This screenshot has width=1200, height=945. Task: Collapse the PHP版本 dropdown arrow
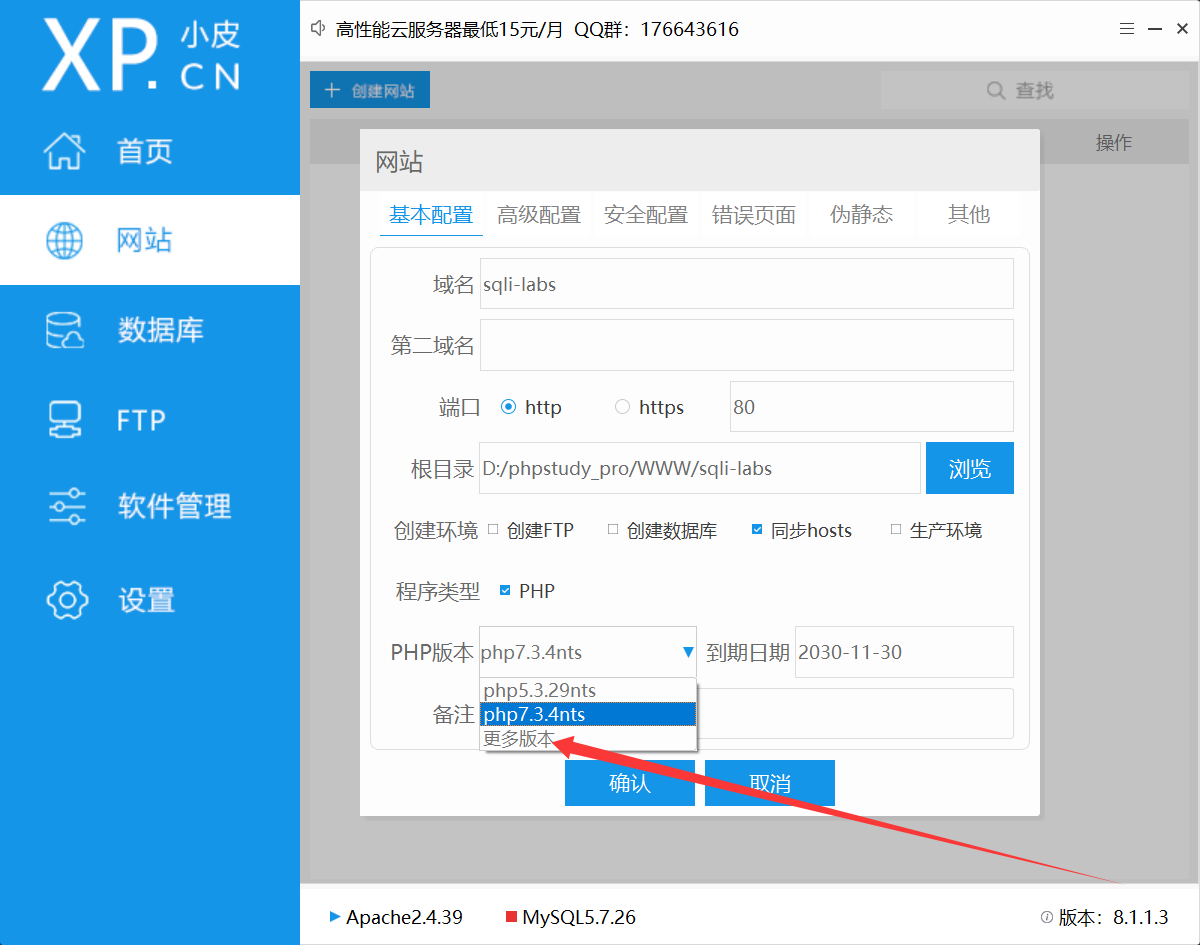coord(688,652)
